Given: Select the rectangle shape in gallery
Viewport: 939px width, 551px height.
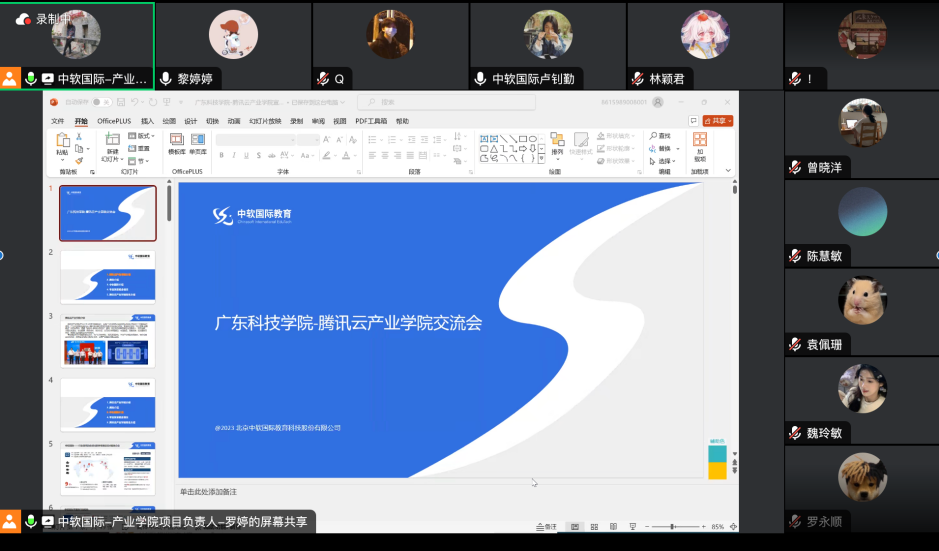Looking at the screenshot, I should [523, 139].
